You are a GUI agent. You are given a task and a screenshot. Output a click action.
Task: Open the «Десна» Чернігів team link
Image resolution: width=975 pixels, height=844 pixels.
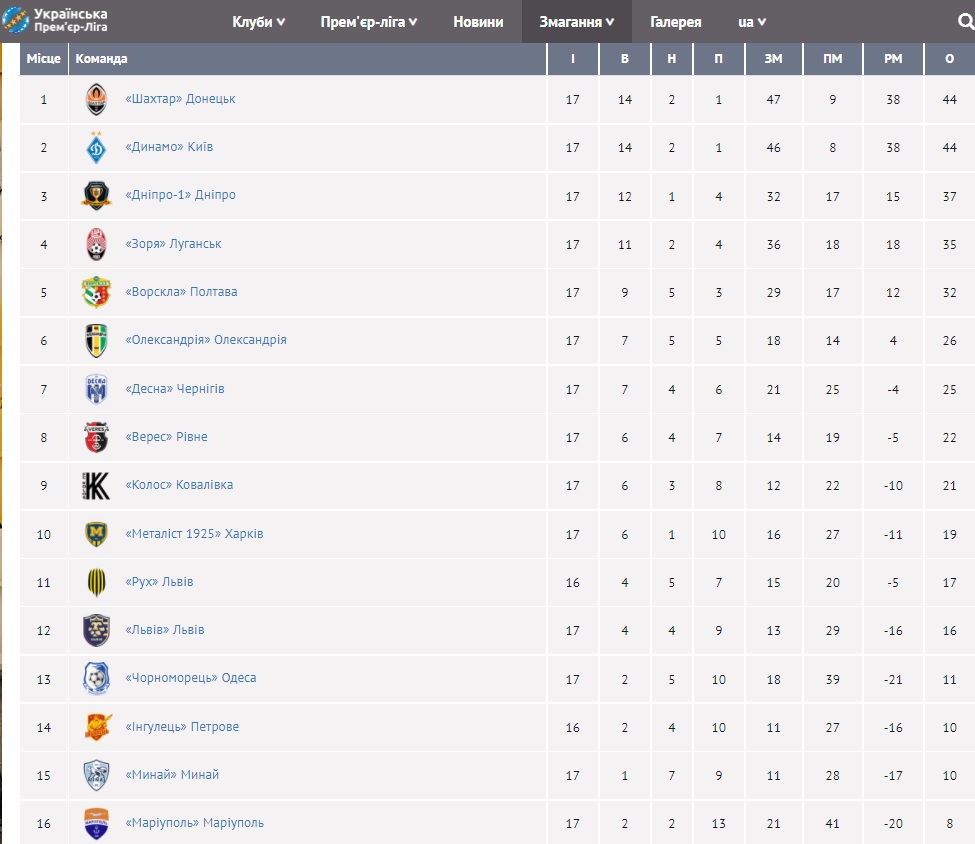click(175, 389)
